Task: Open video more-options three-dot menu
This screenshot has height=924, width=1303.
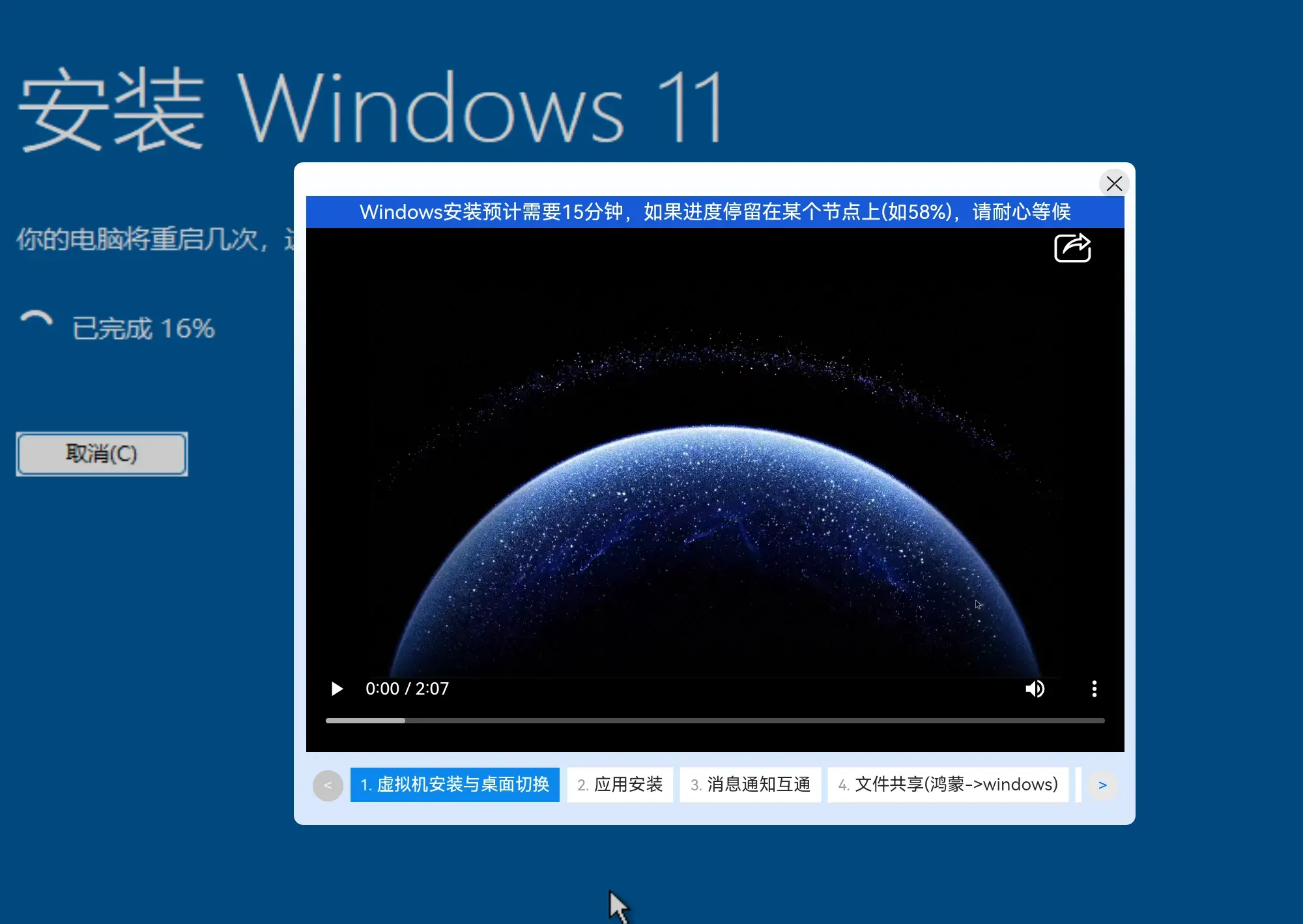Action: click(x=1095, y=689)
